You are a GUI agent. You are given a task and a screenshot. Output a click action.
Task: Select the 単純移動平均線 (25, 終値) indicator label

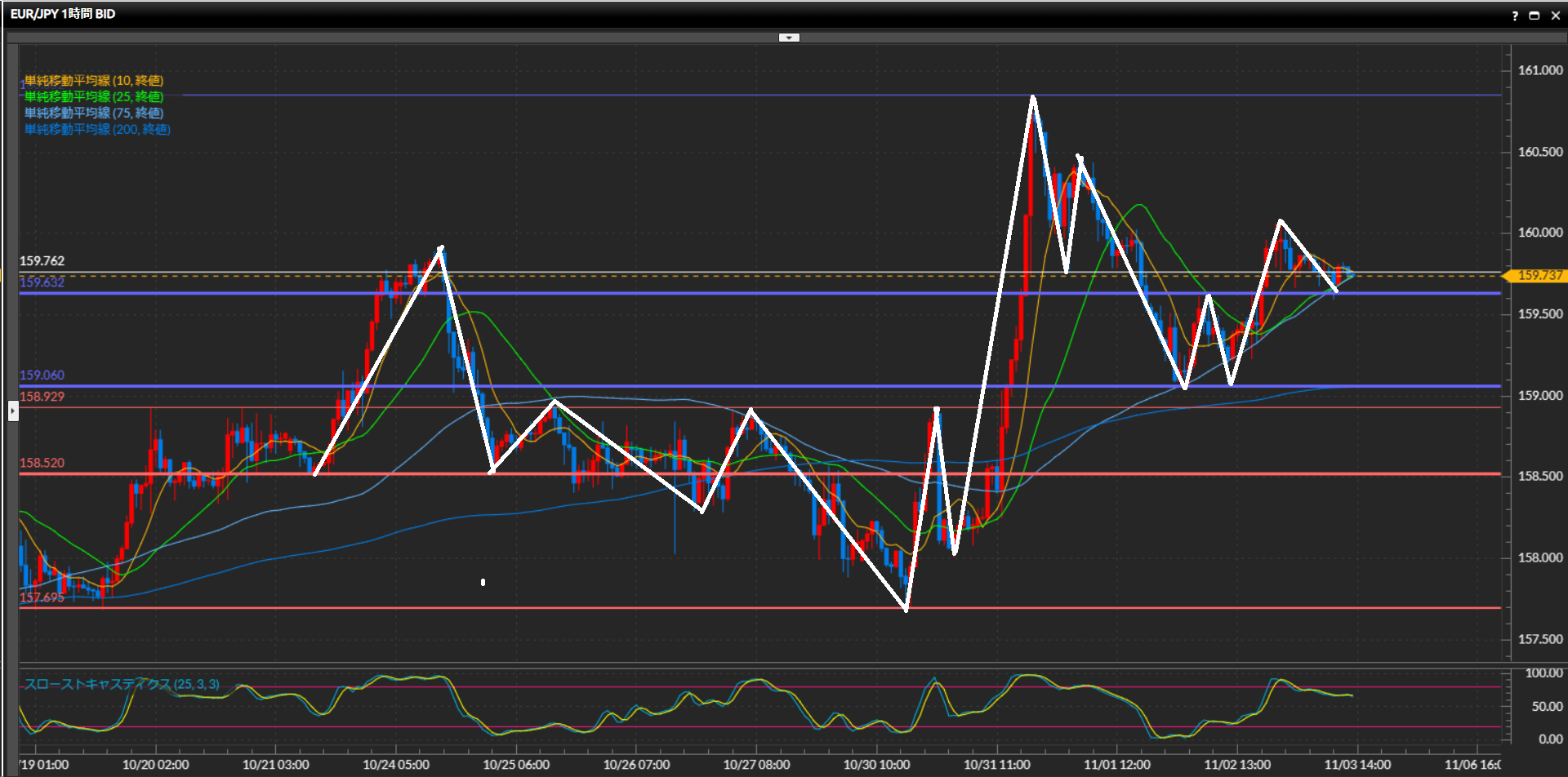94,96
